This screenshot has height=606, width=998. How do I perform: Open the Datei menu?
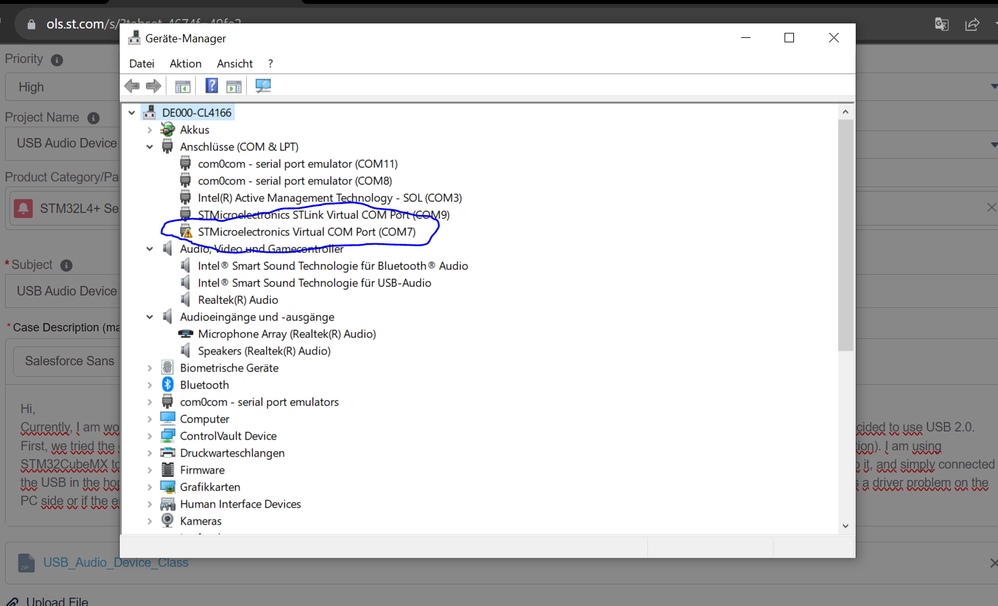coord(141,64)
